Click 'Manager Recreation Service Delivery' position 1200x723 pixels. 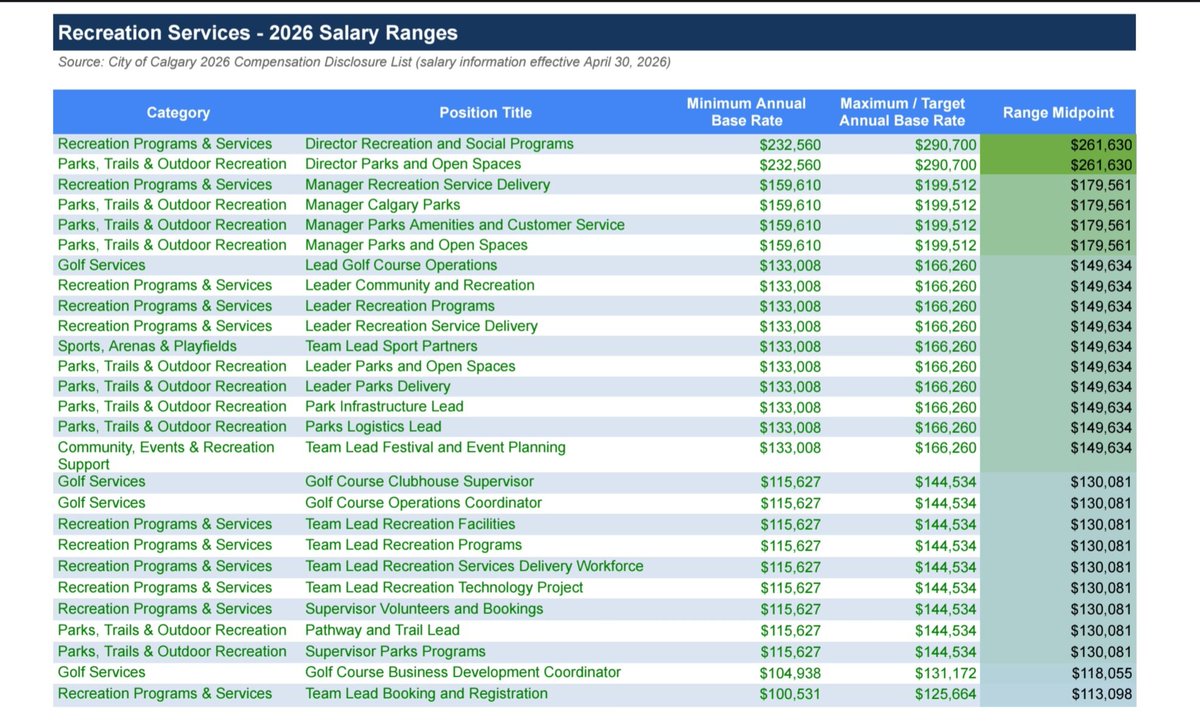coord(428,185)
